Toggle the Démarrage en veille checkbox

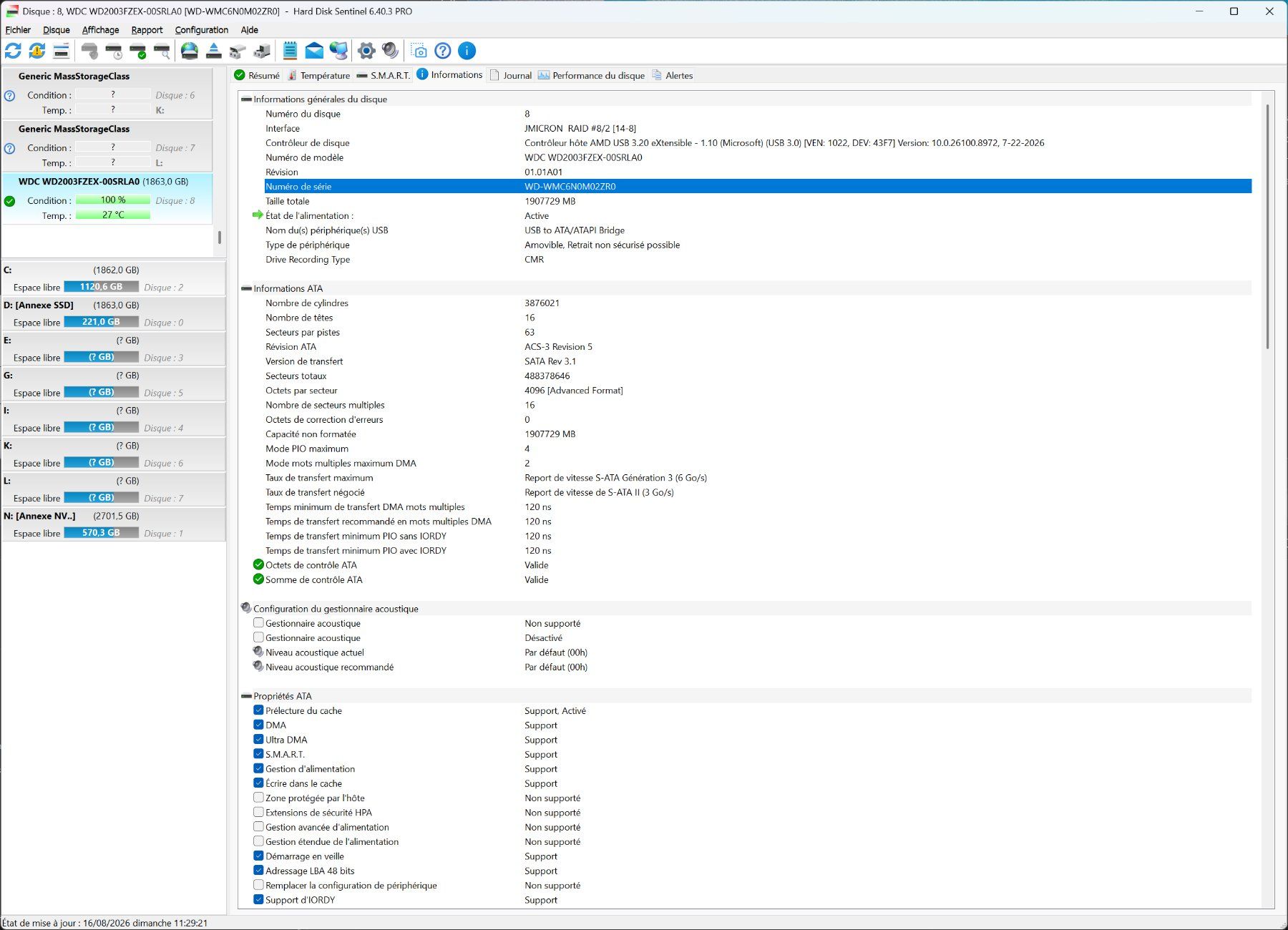(x=258, y=856)
